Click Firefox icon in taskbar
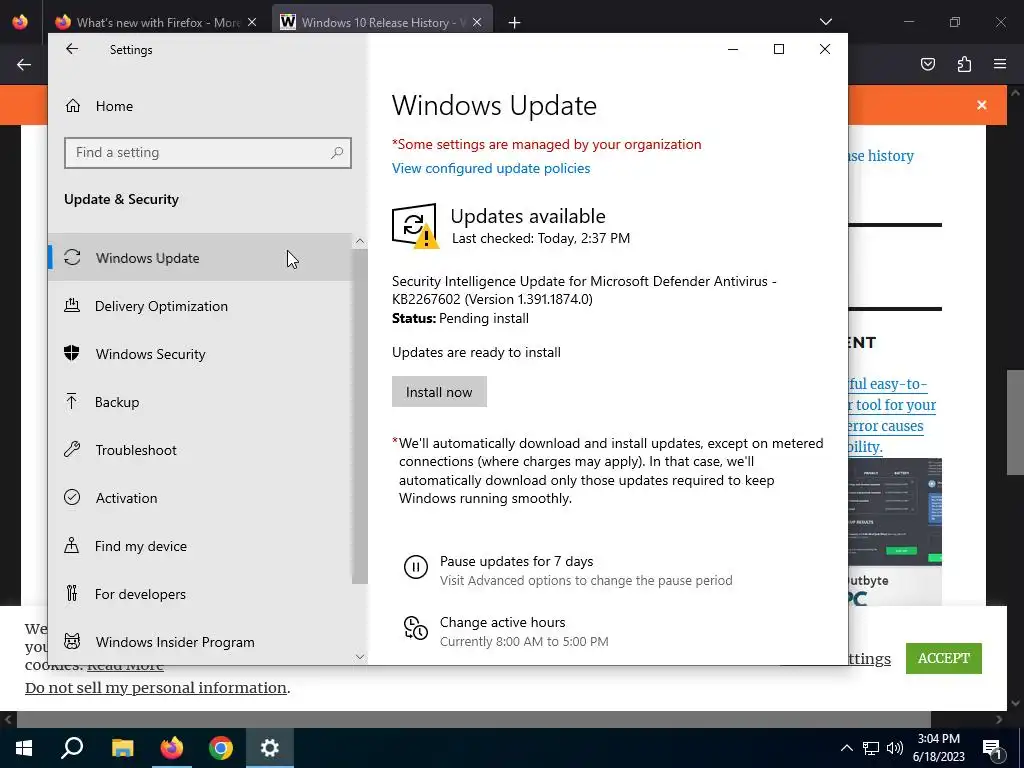This screenshot has width=1024, height=768. (172, 748)
